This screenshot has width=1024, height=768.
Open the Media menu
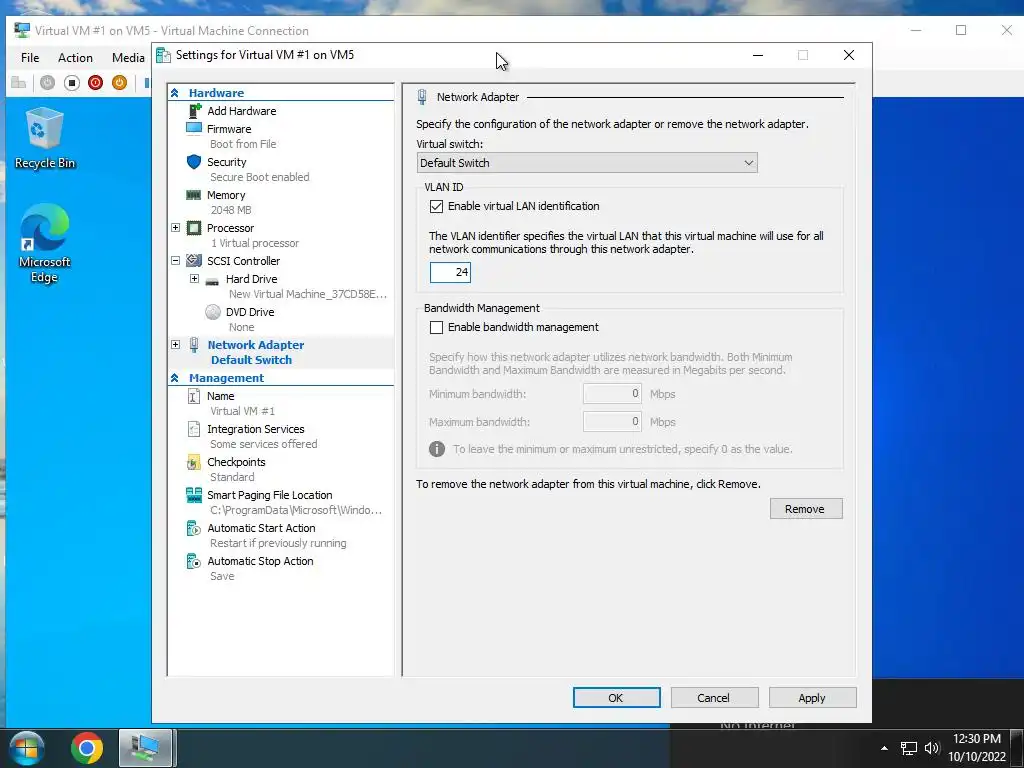tap(128, 57)
